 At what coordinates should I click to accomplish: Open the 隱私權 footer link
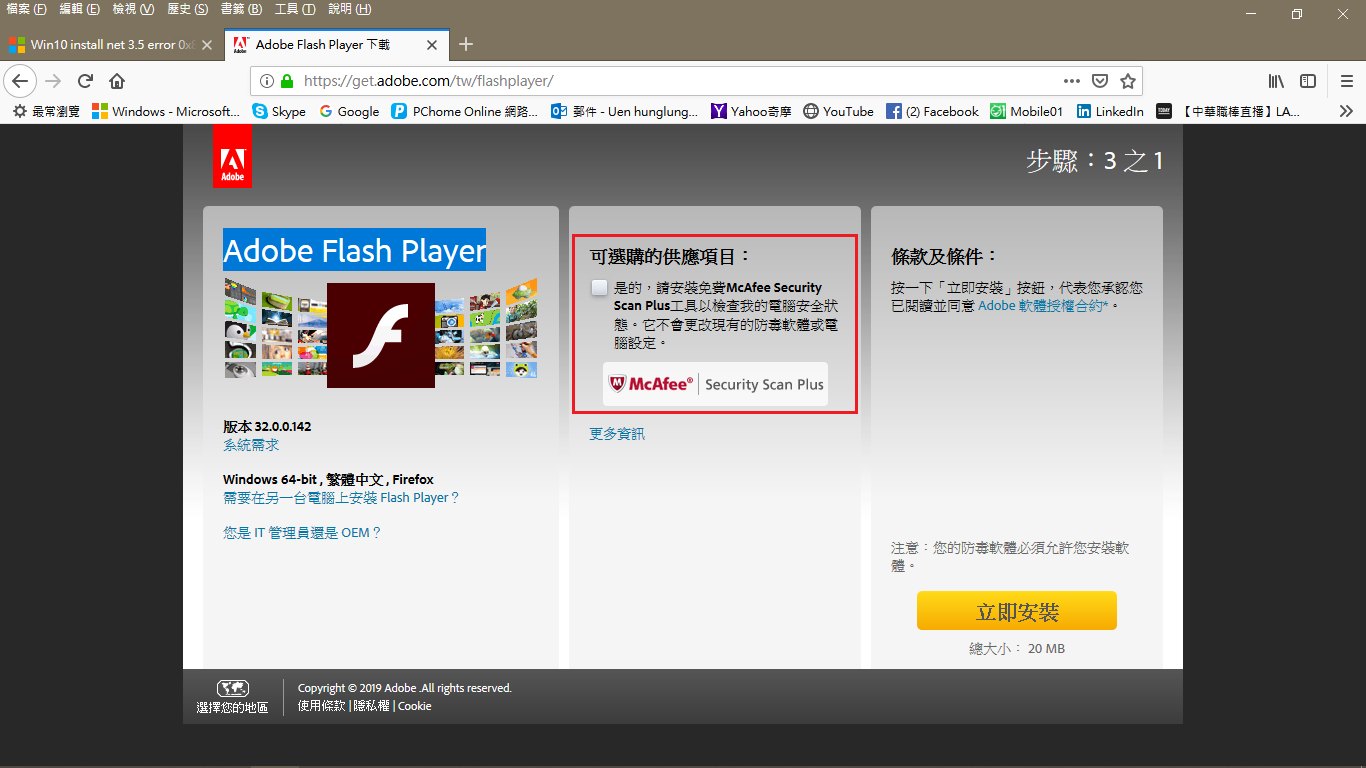coord(372,706)
